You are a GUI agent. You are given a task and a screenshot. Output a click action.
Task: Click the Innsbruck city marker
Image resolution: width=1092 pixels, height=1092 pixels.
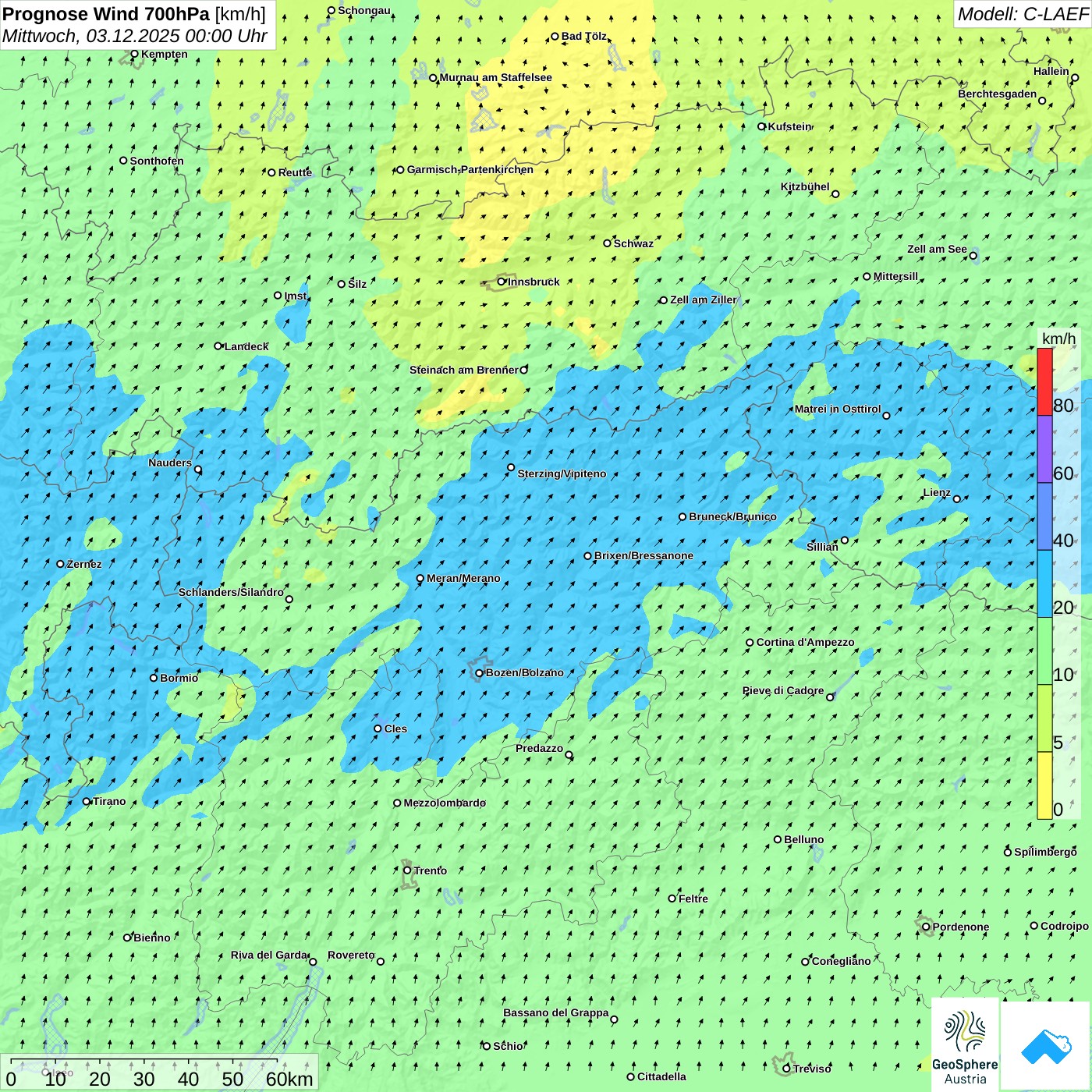click(x=502, y=282)
